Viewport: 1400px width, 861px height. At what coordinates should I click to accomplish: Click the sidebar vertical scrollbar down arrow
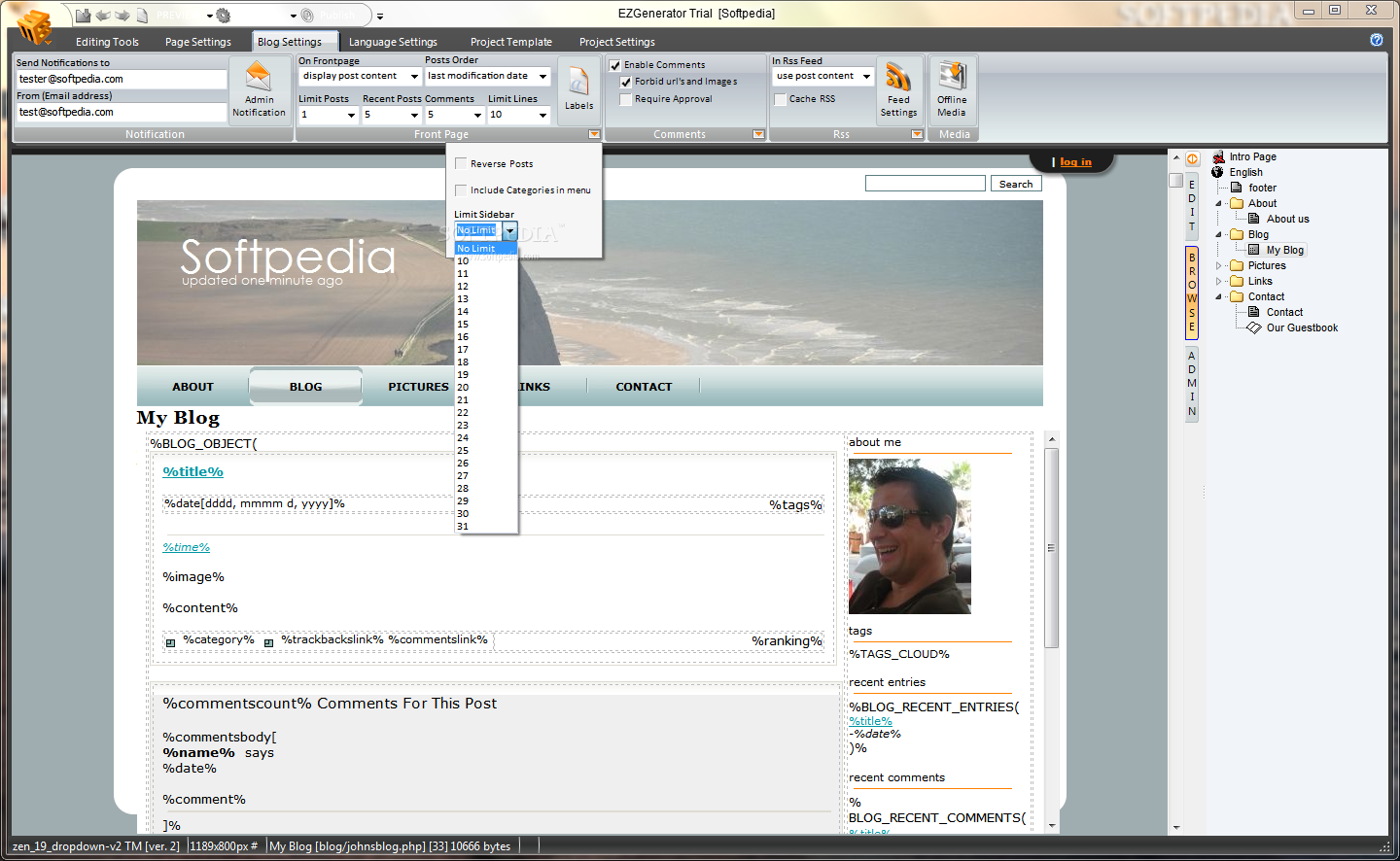point(1051,825)
